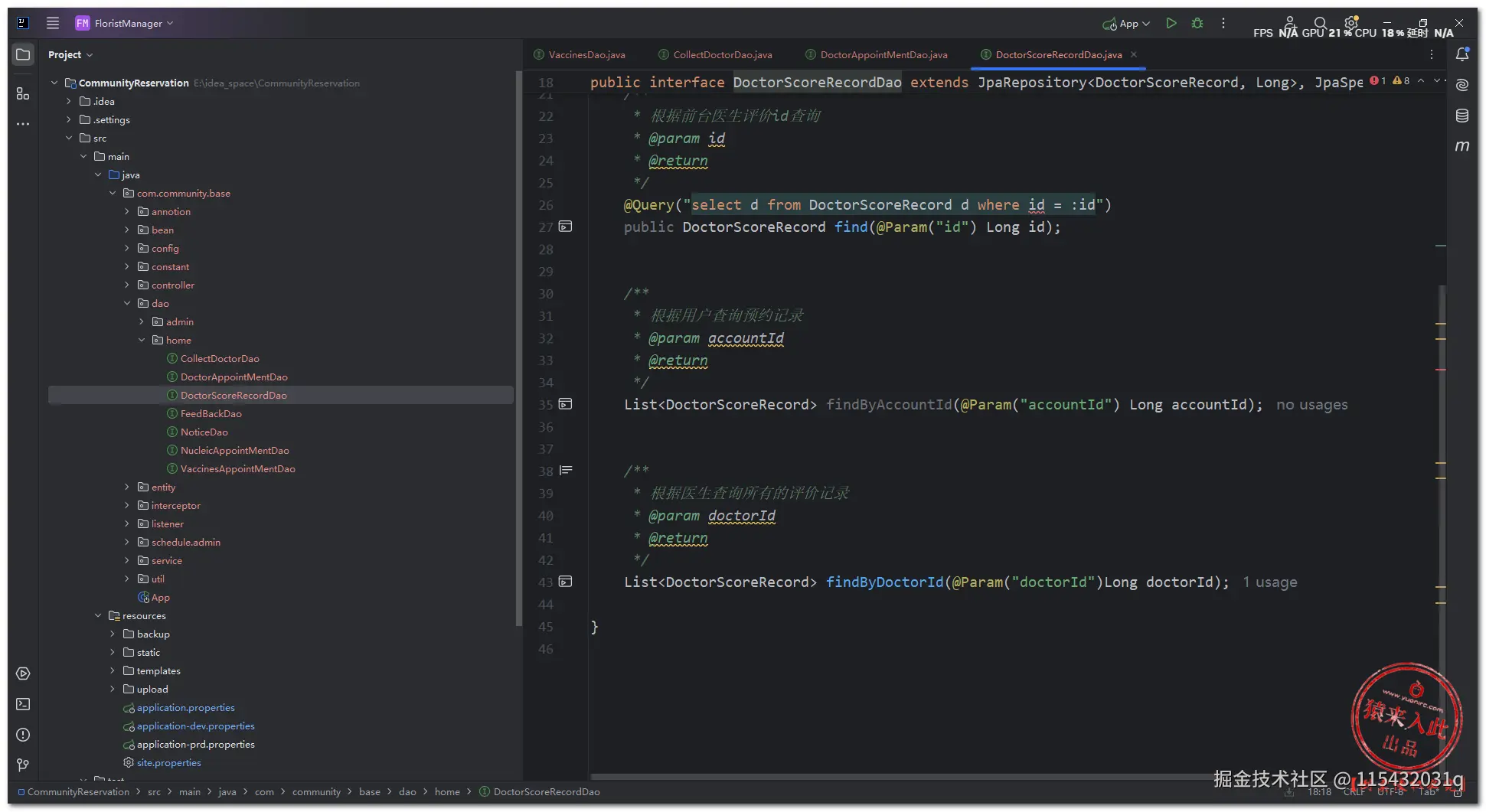
Task: Expand the admin package under dao
Action: point(142,321)
